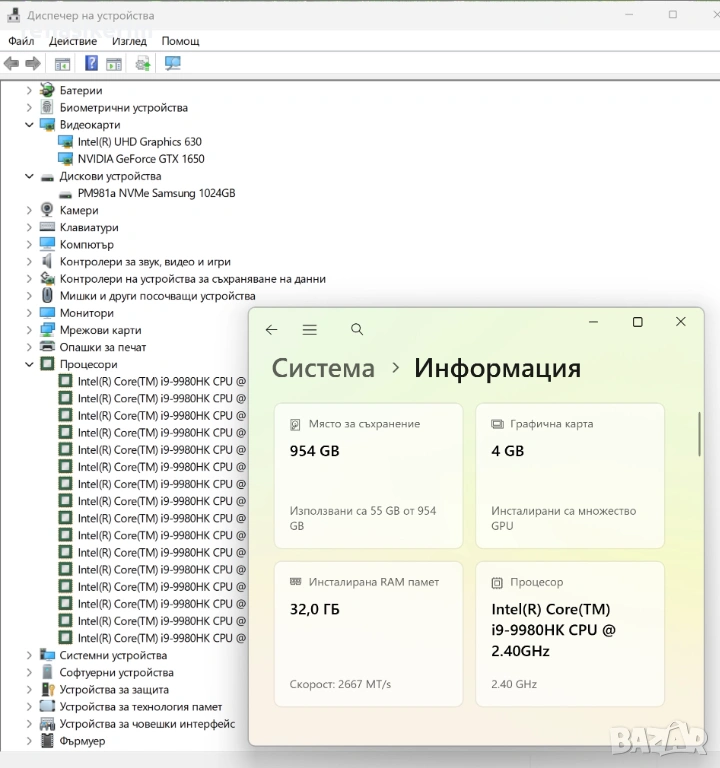Open the Помощ menu
This screenshot has width=720, height=768.
[181, 41]
